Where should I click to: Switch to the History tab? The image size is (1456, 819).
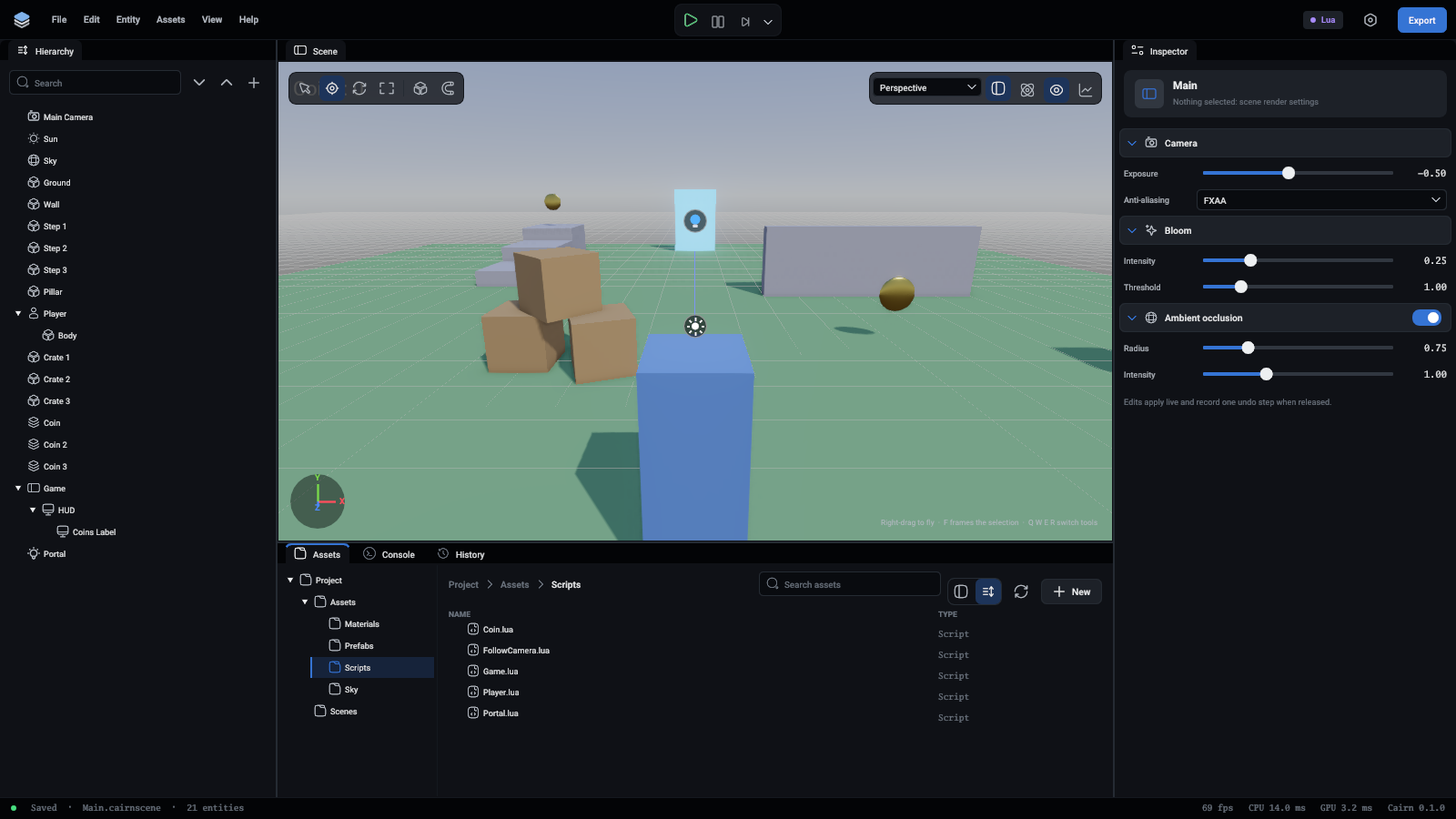coord(461,554)
